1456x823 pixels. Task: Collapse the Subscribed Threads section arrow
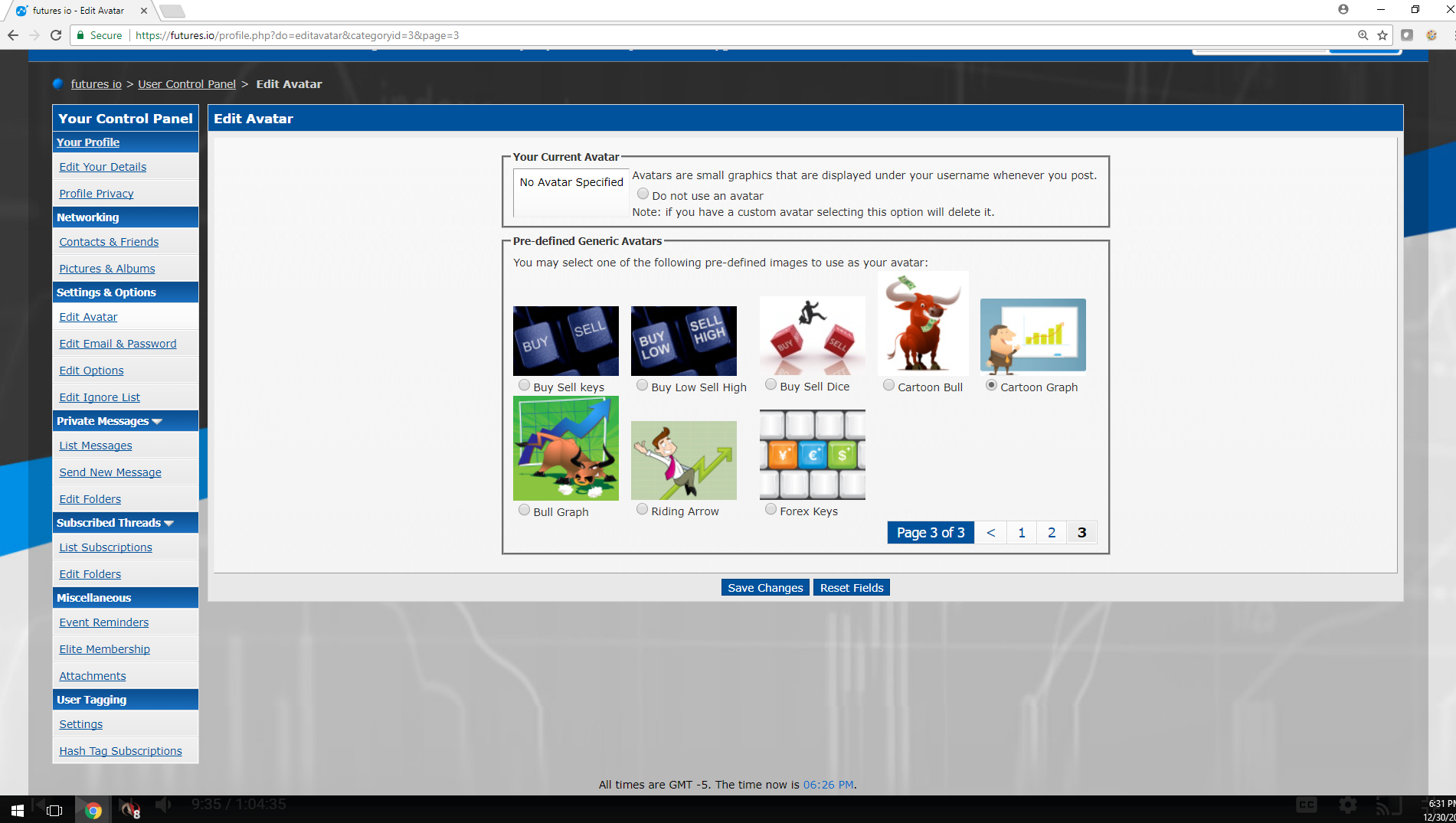169,523
